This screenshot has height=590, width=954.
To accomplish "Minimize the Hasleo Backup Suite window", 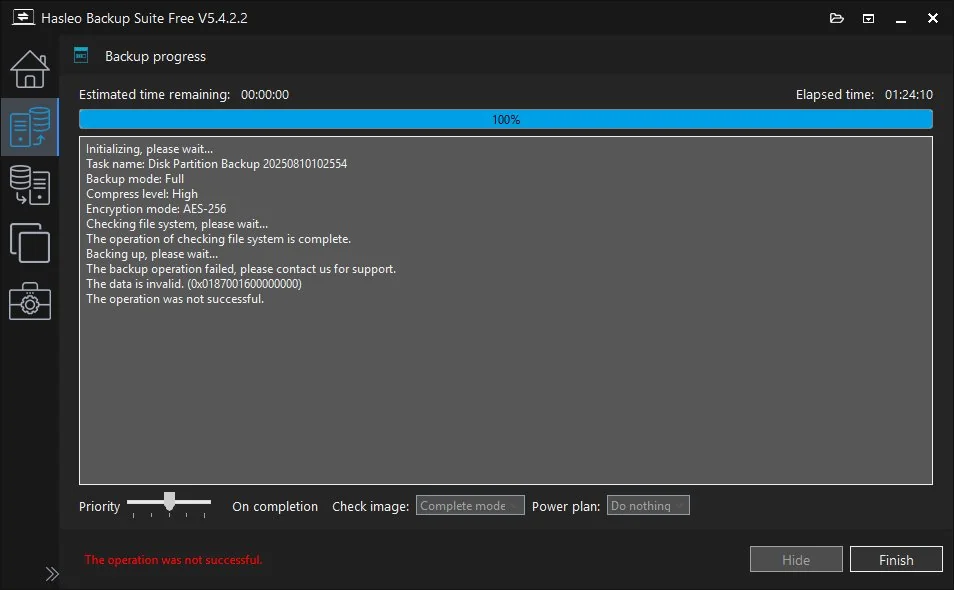I will click(x=900, y=19).
